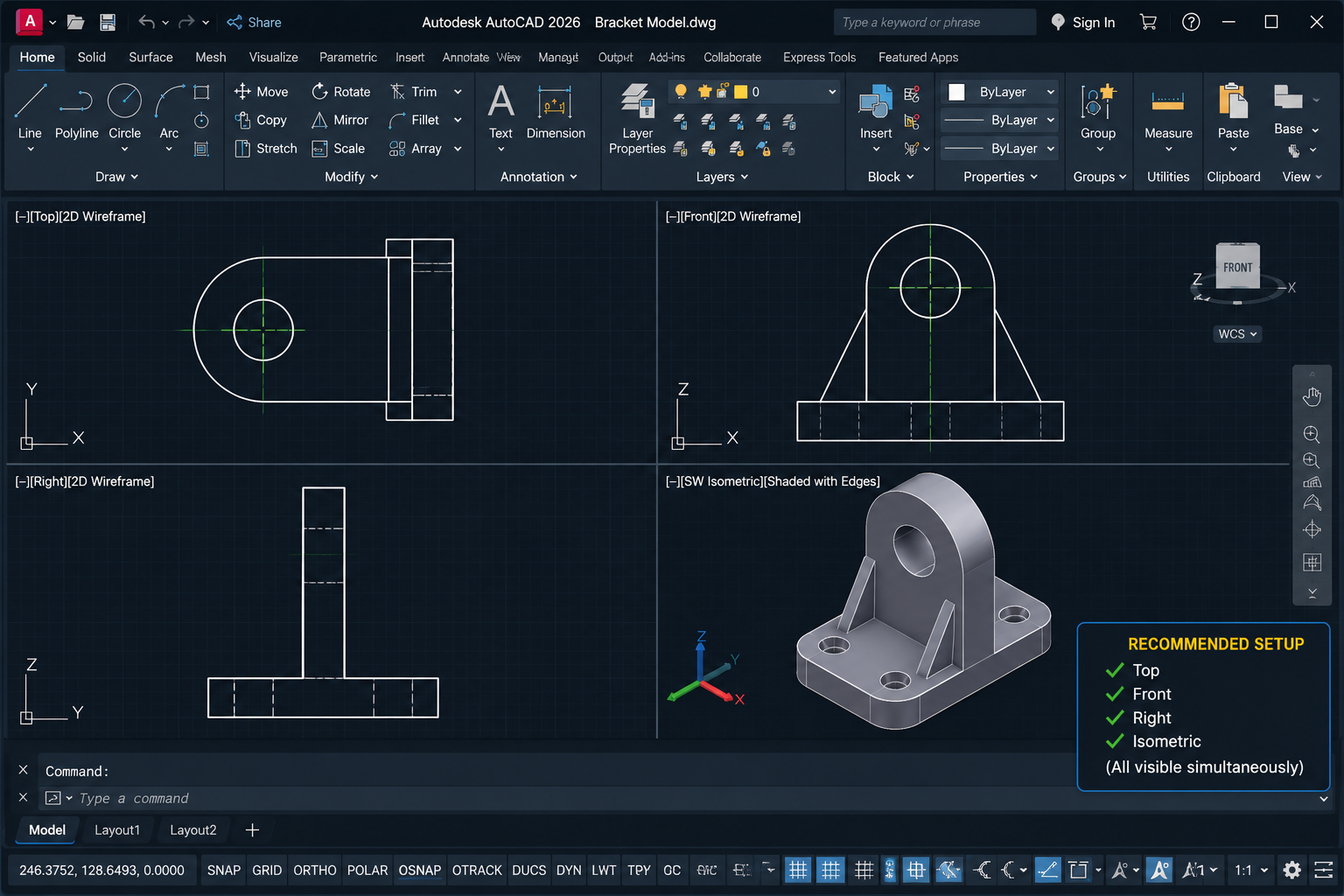Image resolution: width=1344 pixels, height=896 pixels.
Task: Activate the Trim tool
Action: coord(413,91)
